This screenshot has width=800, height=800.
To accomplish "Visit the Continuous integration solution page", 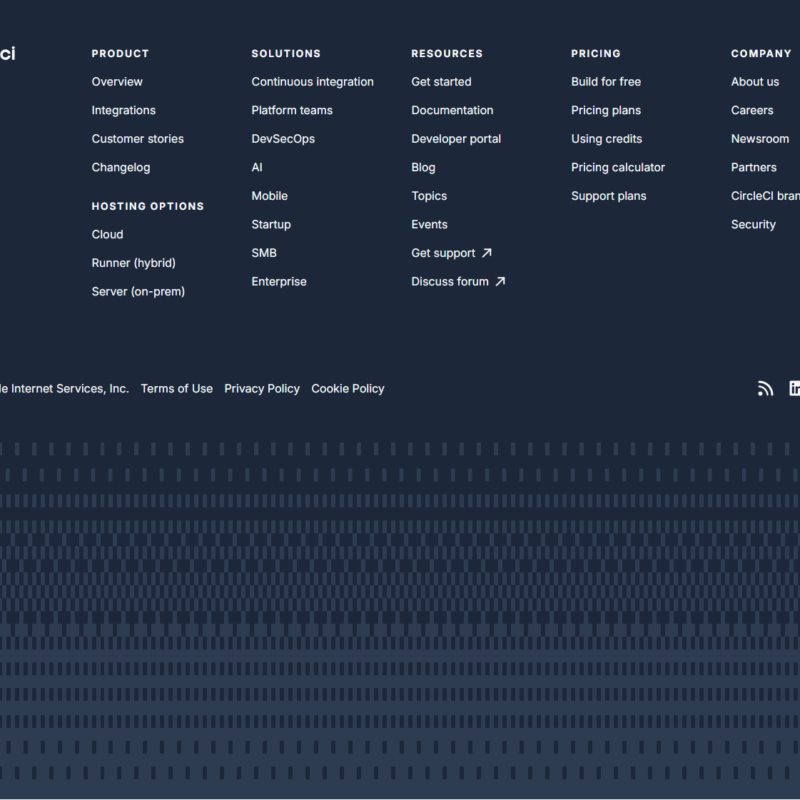I will coord(312,82).
